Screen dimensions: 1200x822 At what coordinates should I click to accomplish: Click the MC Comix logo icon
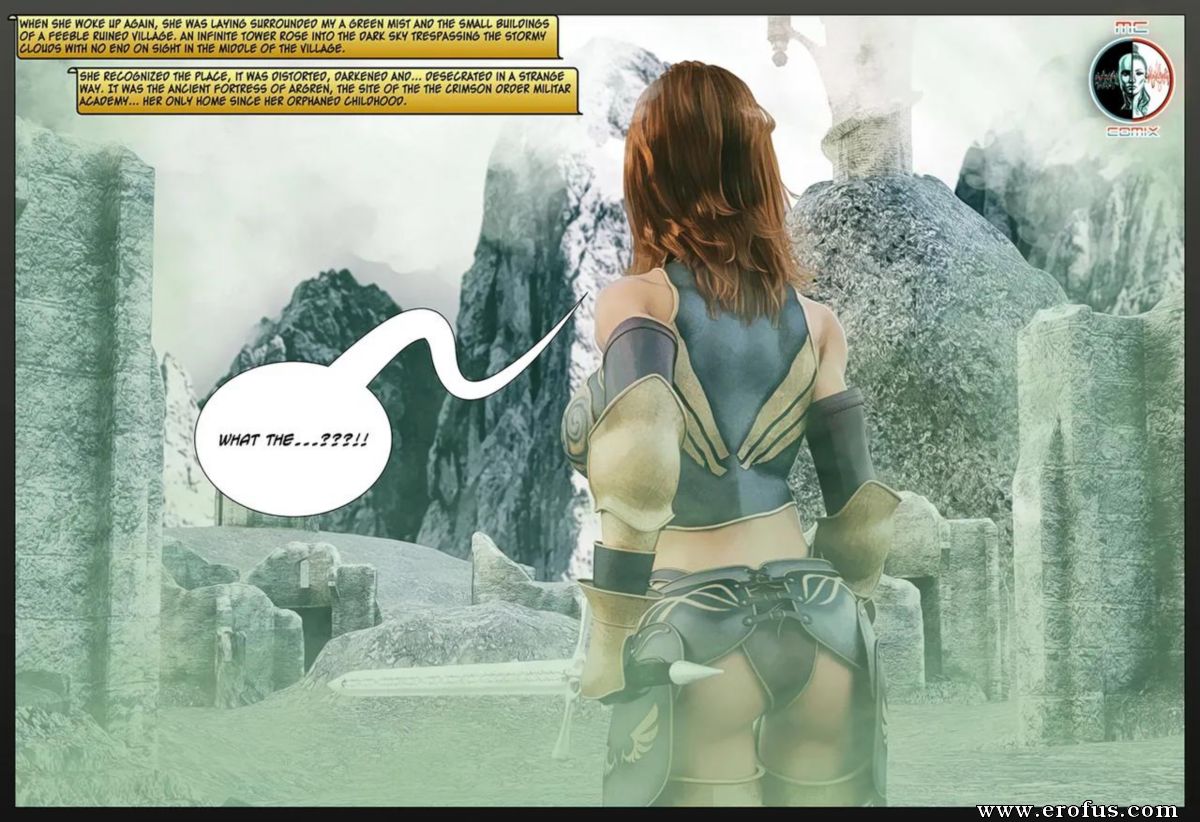click(x=1132, y=79)
